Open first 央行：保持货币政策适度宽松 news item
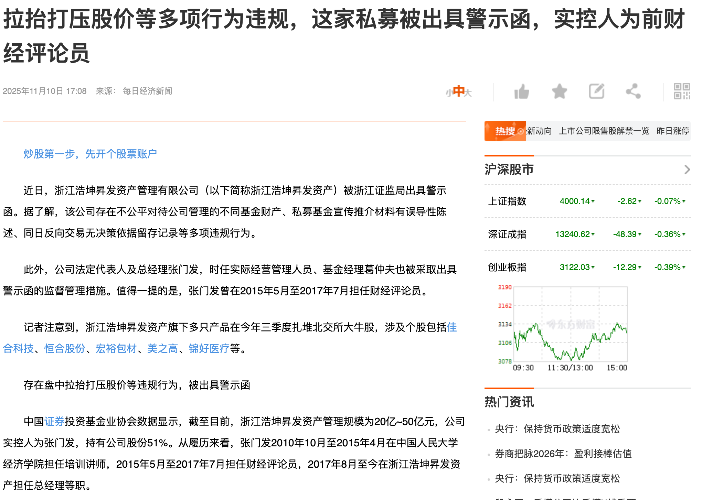Image resolution: width=702 pixels, height=500 pixels. point(557,429)
